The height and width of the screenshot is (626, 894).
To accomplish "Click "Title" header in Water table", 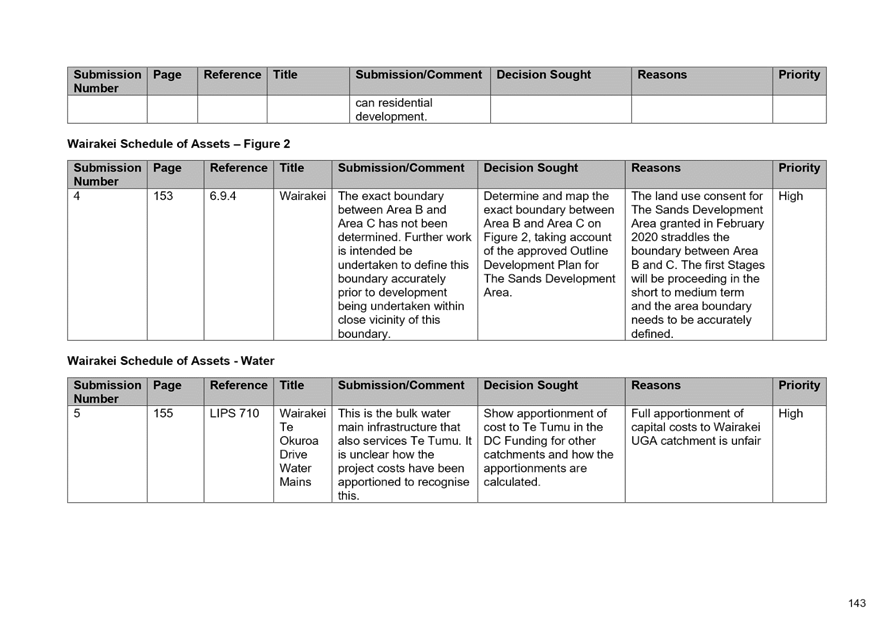I will [303, 392].
